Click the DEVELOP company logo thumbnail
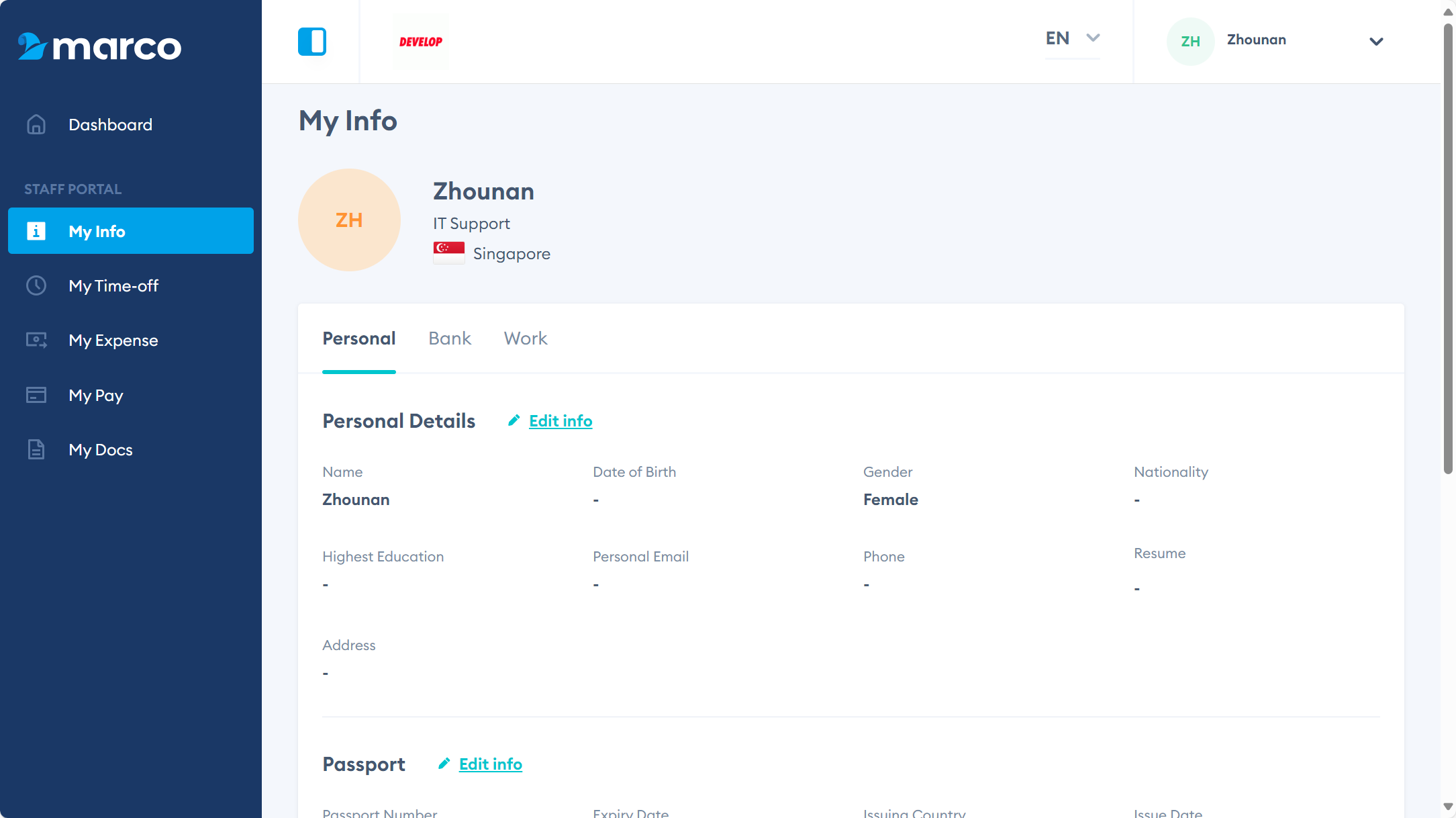This screenshot has height=818, width=1456. click(x=421, y=42)
